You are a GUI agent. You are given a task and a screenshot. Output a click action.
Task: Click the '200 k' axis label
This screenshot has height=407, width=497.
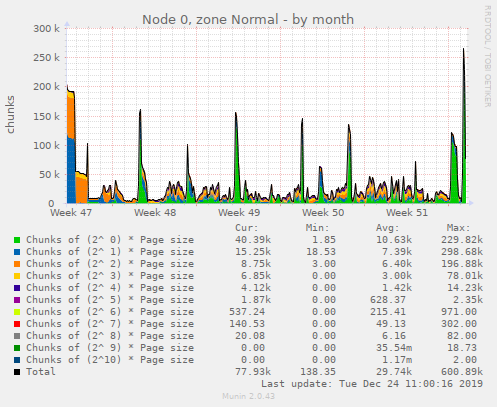pyautogui.click(x=46, y=87)
